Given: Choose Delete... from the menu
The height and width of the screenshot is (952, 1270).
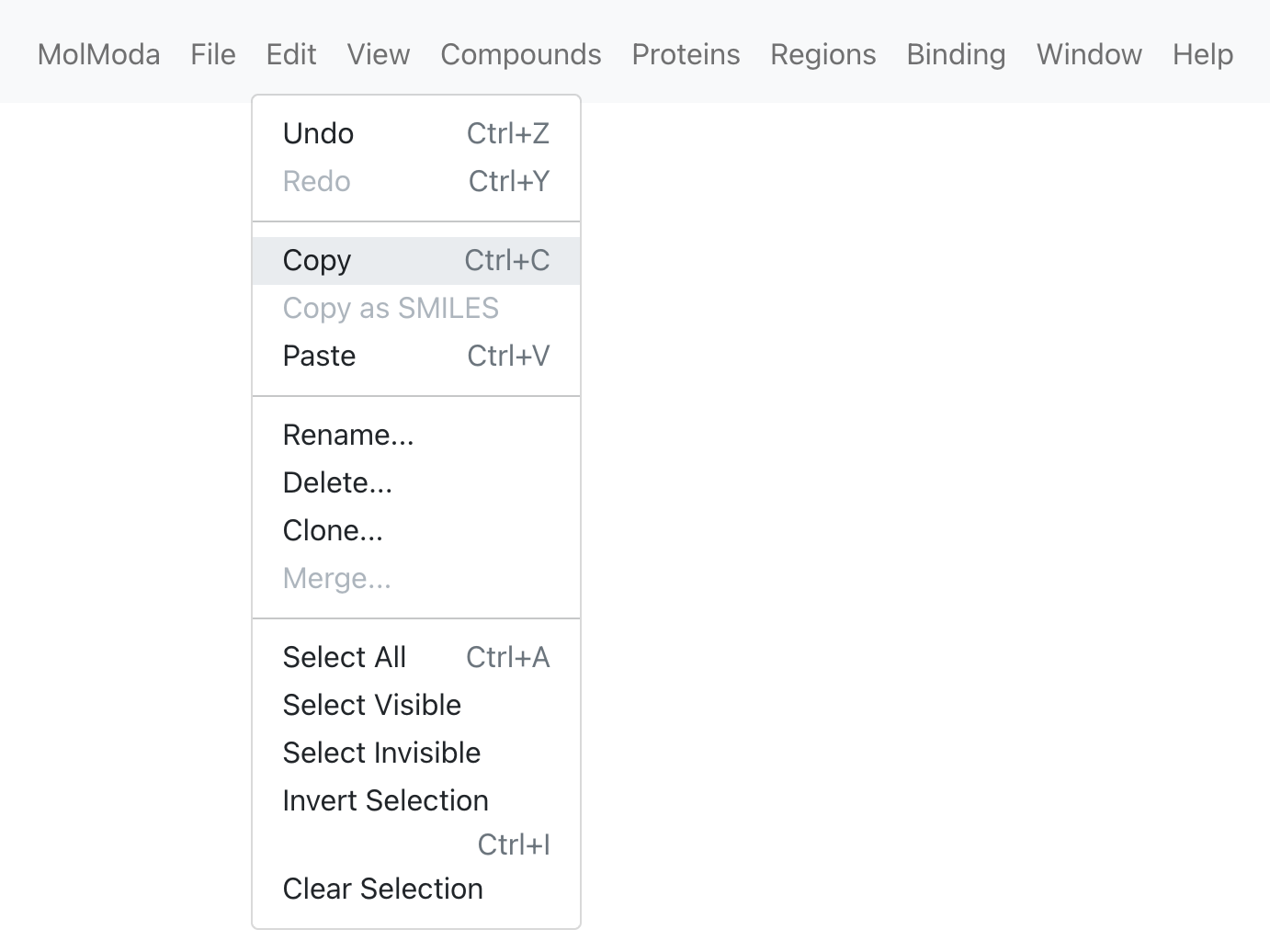Looking at the screenshot, I should click(416, 482).
